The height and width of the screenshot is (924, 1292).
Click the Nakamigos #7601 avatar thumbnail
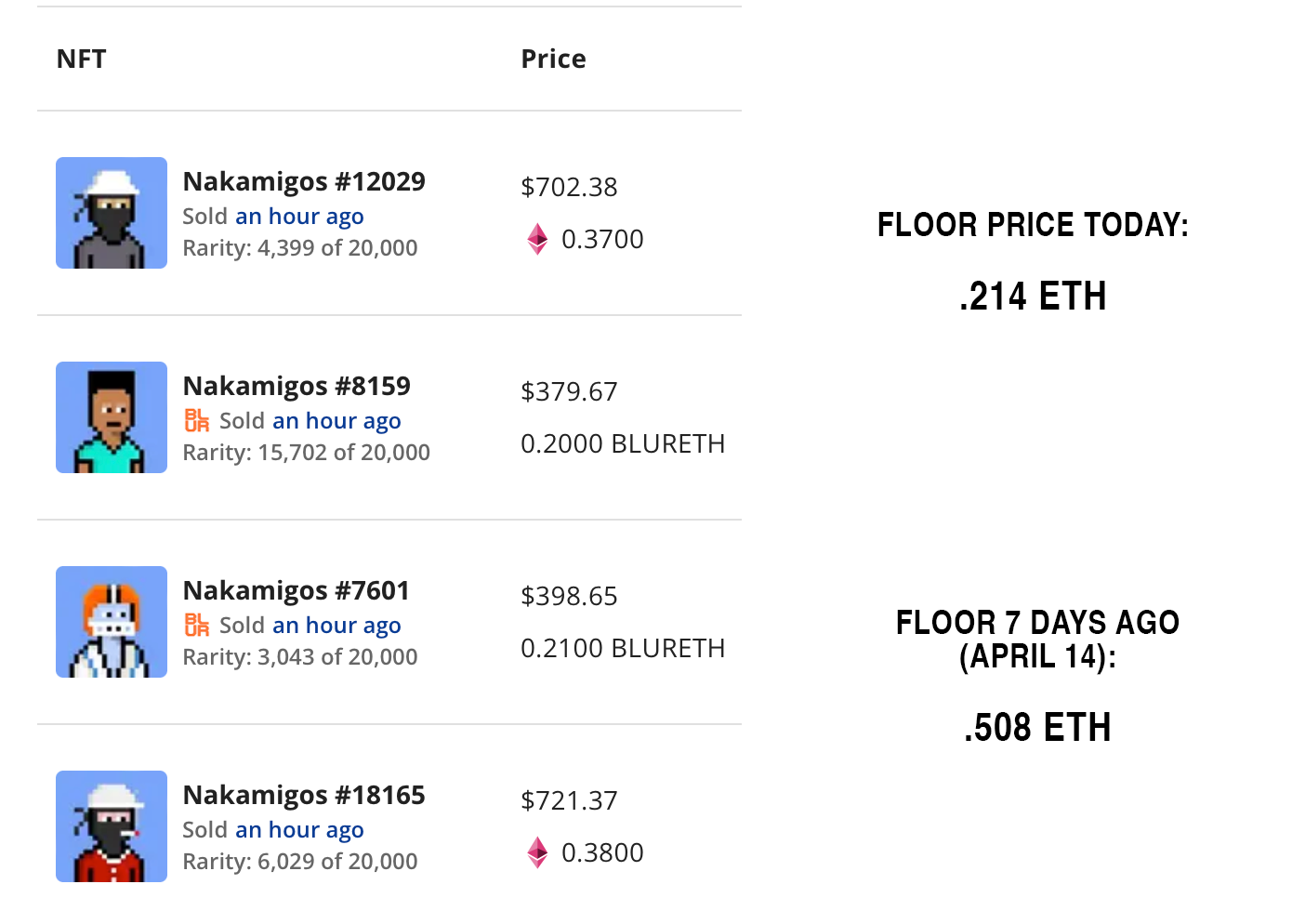tap(112, 622)
